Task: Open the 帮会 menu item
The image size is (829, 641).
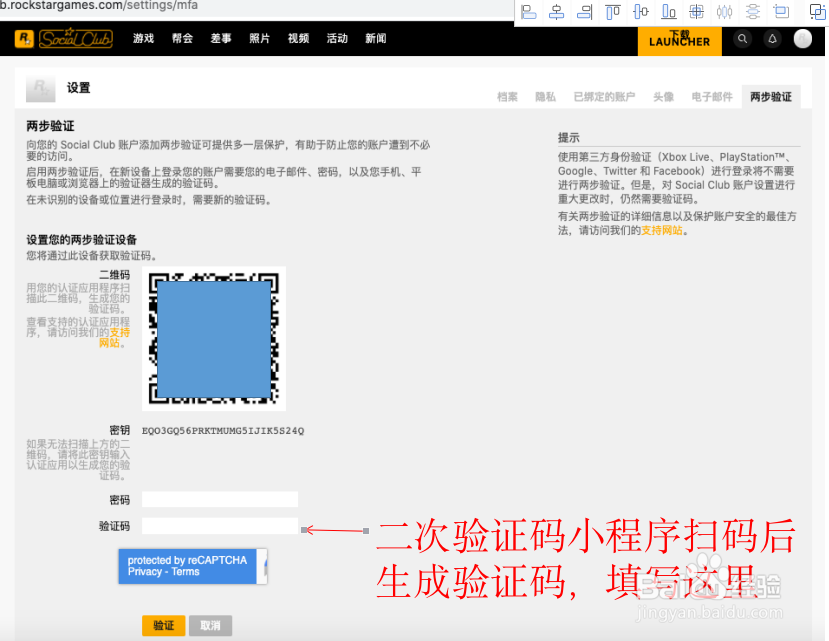Action: (182, 39)
